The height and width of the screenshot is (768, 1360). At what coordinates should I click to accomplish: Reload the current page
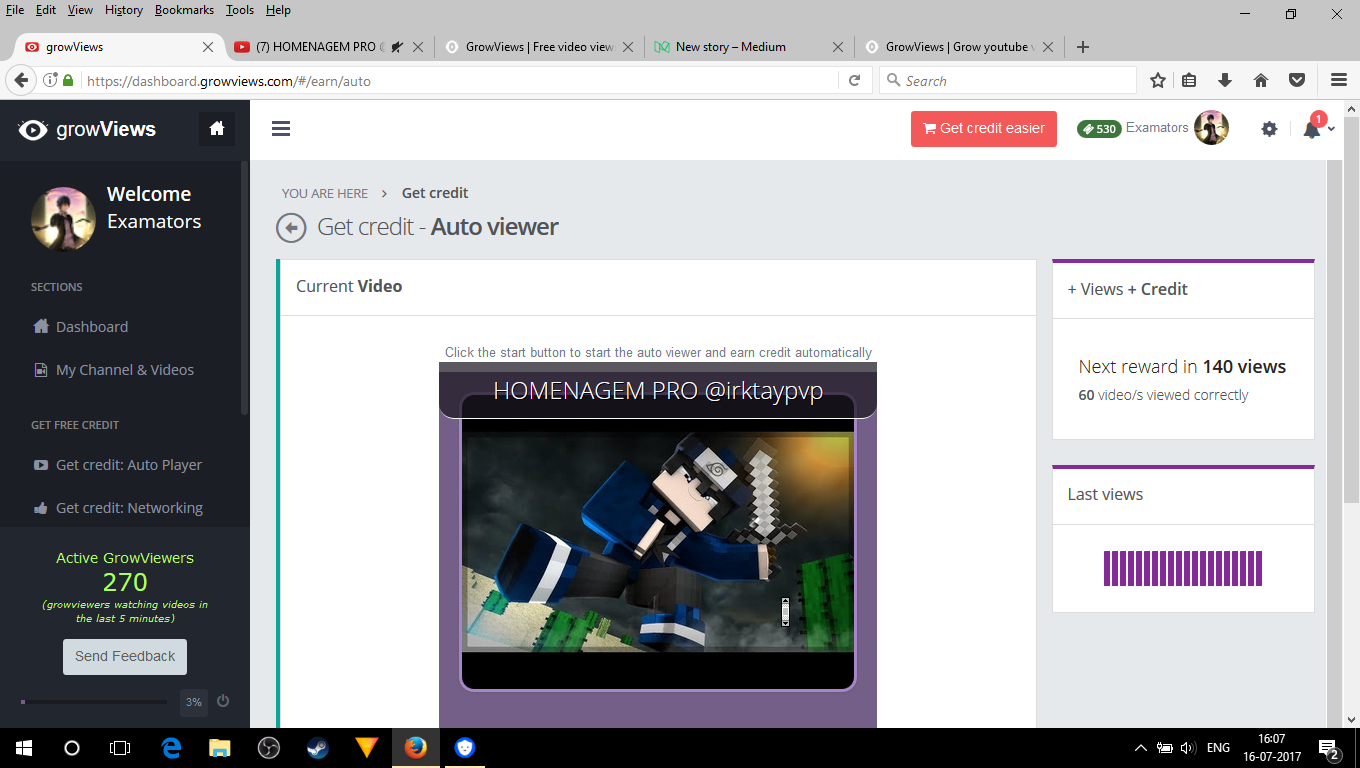(x=854, y=81)
